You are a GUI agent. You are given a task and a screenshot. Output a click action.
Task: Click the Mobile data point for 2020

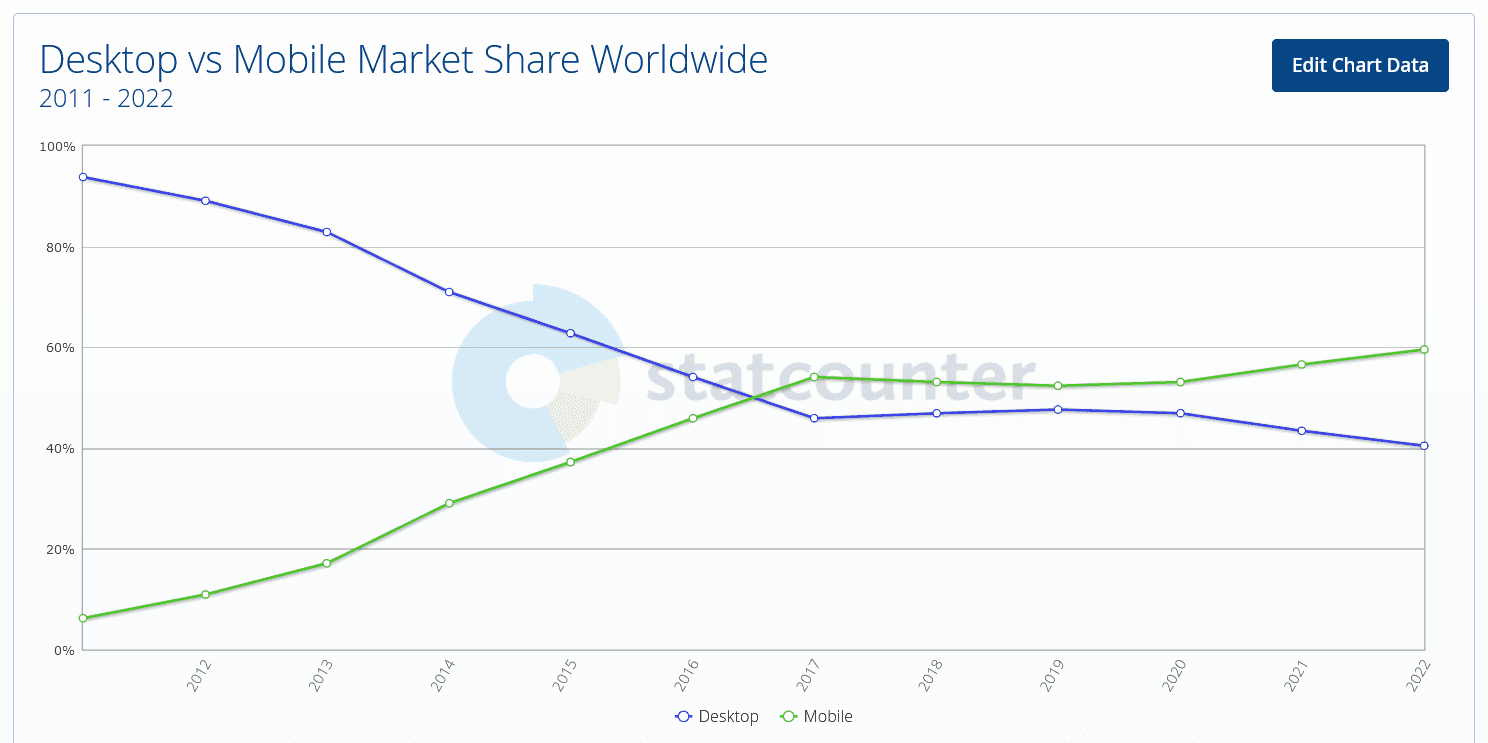pos(1180,382)
